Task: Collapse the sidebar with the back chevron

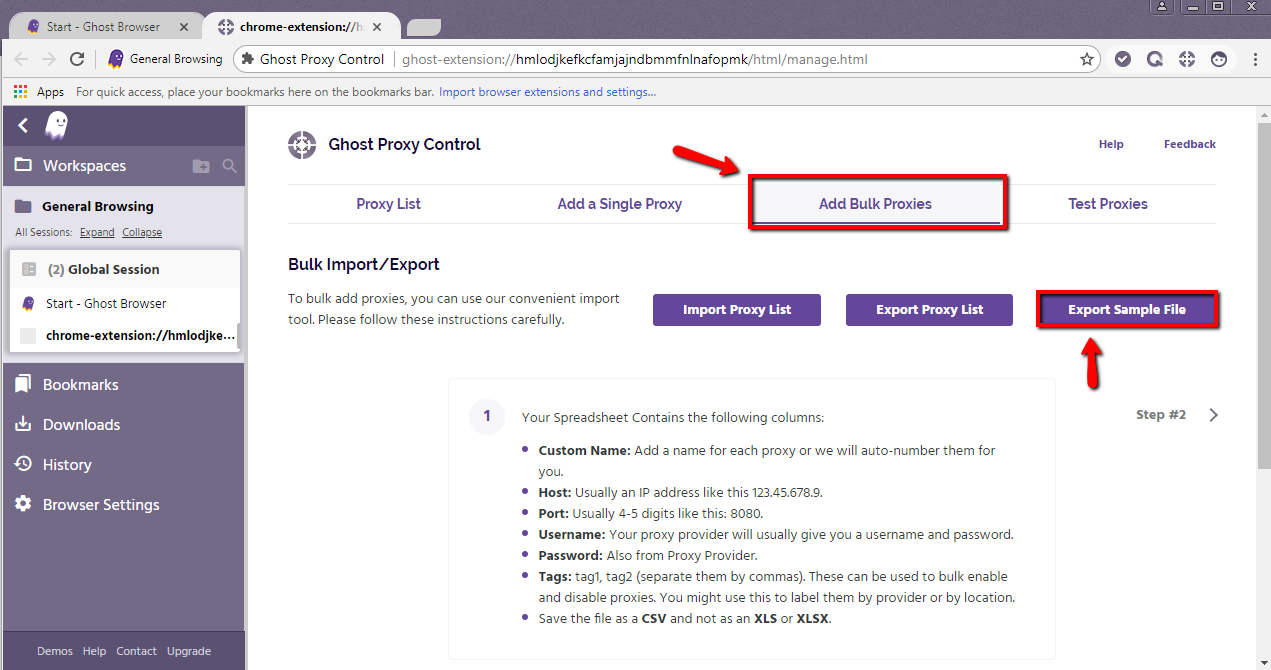Action: (x=23, y=126)
